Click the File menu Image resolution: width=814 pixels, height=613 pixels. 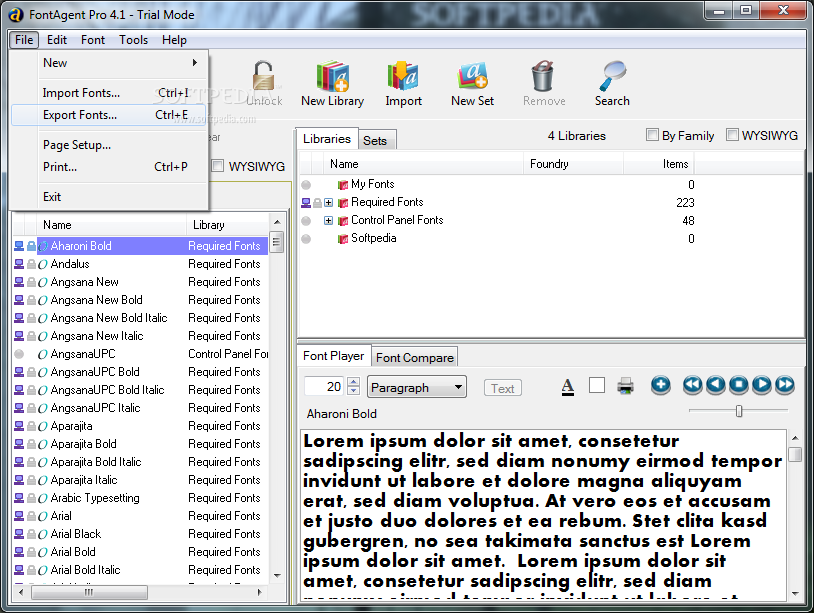click(x=24, y=40)
